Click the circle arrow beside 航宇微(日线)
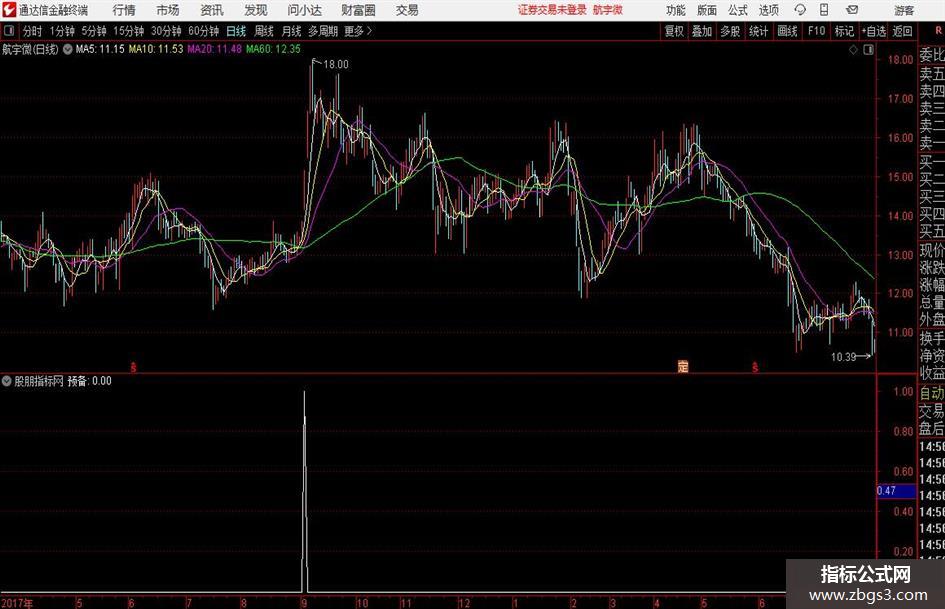The image size is (945, 609). [x=68, y=49]
